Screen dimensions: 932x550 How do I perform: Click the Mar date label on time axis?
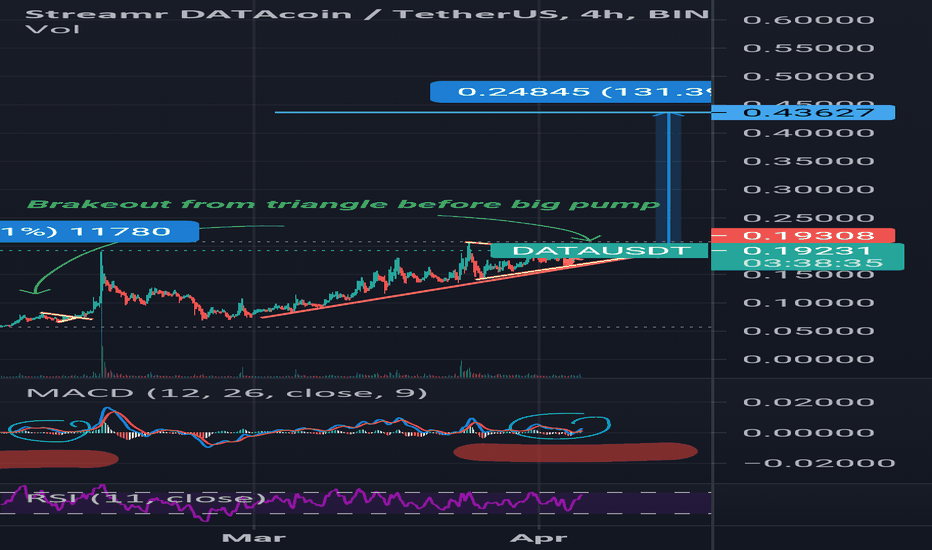pyautogui.click(x=254, y=538)
